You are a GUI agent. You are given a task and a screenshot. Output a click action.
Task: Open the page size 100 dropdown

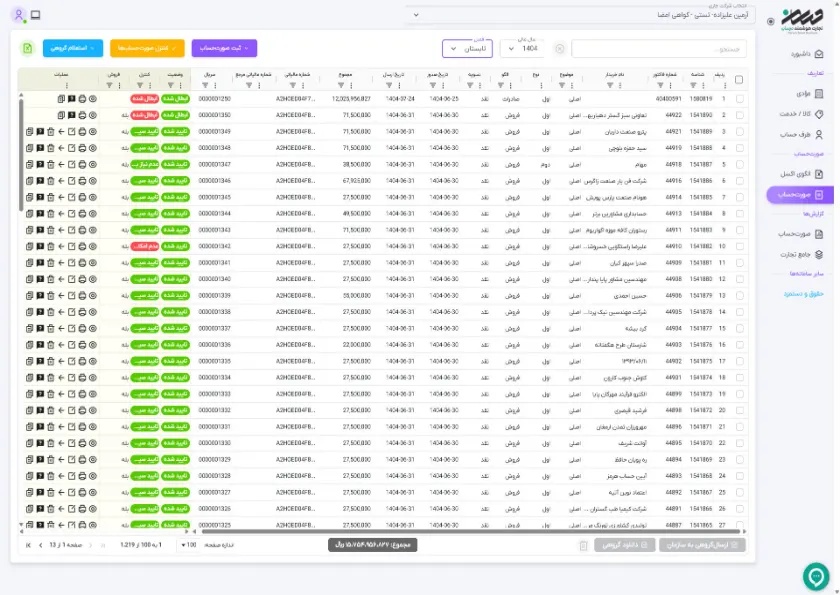point(189,545)
